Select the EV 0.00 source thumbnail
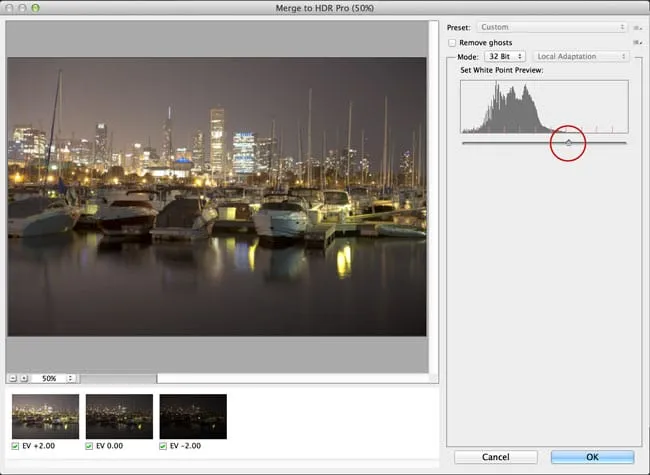The height and width of the screenshot is (475, 650). (119, 416)
